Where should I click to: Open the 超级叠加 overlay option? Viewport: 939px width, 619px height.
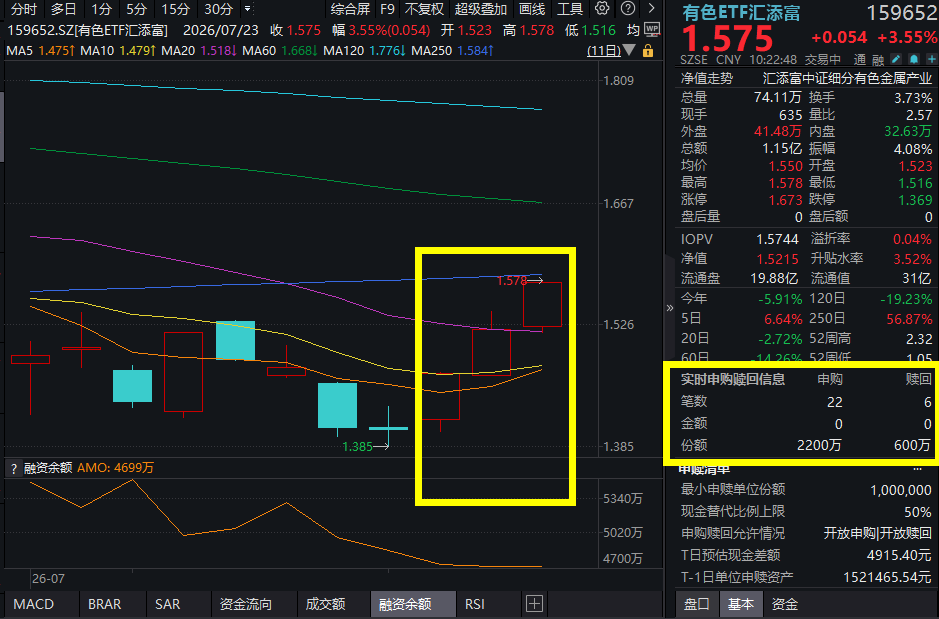pos(481,9)
